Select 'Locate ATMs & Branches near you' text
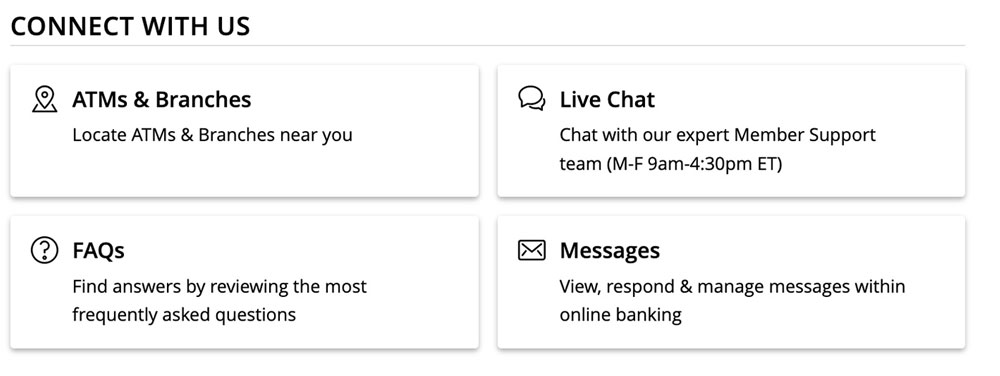1000x376 pixels. [212, 135]
